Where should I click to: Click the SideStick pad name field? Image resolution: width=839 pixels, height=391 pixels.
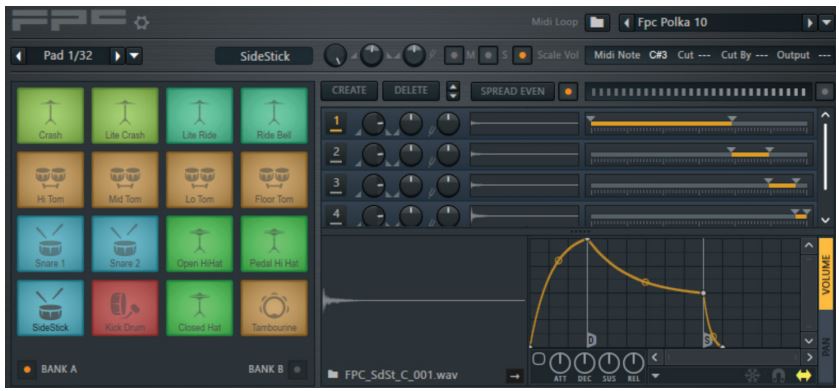(x=264, y=56)
